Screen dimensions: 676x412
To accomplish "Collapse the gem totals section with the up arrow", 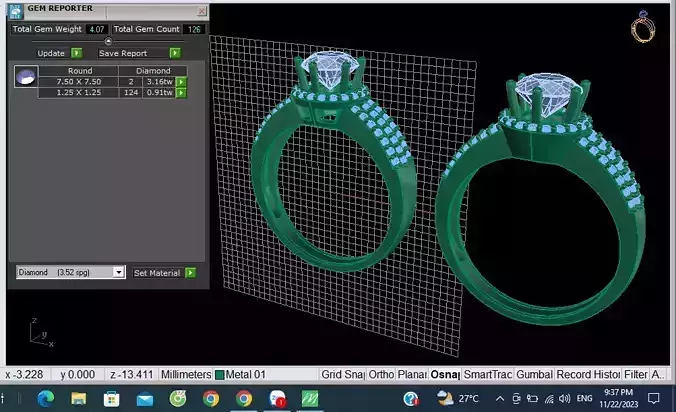I will click(108, 41).
